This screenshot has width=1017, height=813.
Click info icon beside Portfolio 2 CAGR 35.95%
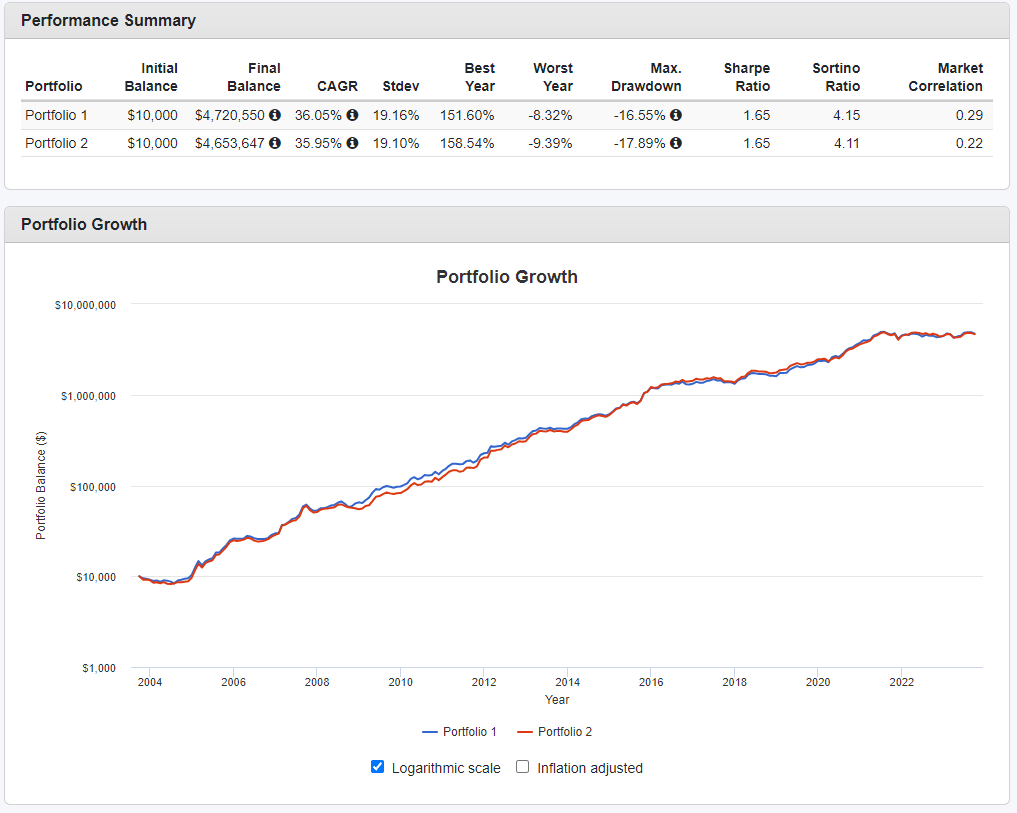pos(352,143)
